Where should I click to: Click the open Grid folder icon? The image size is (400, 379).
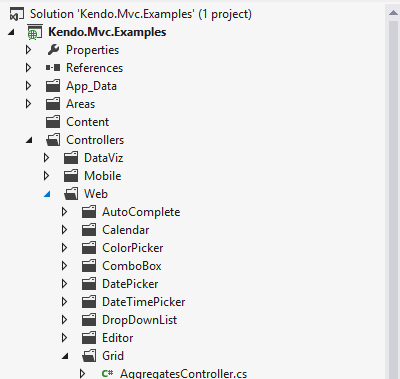click(x=89, y=356)
